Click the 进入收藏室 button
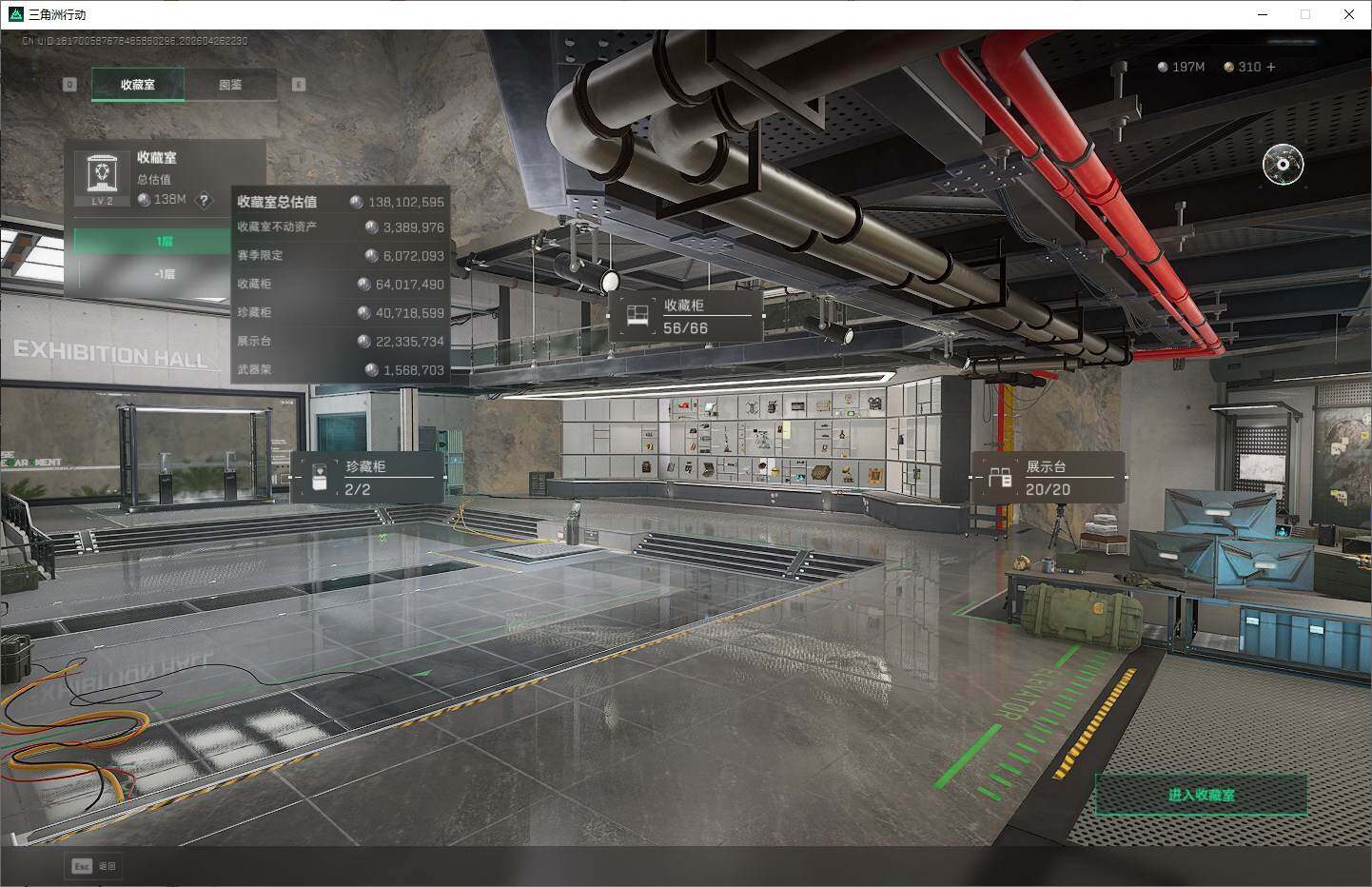This screenshot has width=1372, height=887. [x=1202, y=795]
